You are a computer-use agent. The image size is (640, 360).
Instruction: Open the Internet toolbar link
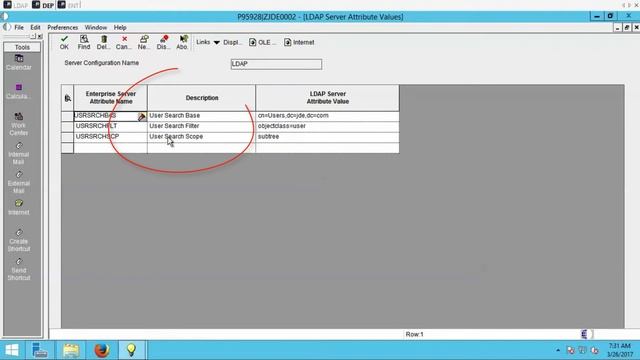point(299,42)
